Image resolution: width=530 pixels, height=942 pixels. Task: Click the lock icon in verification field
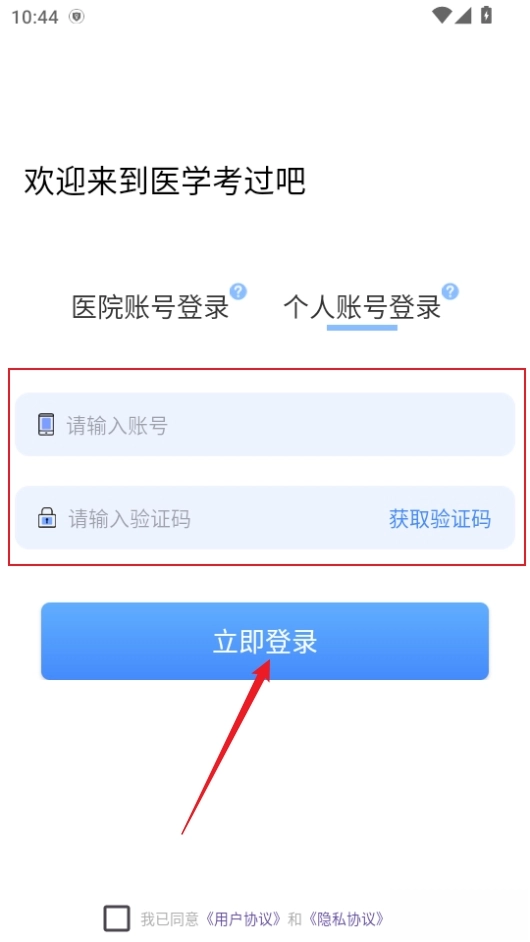click(47, 518)
